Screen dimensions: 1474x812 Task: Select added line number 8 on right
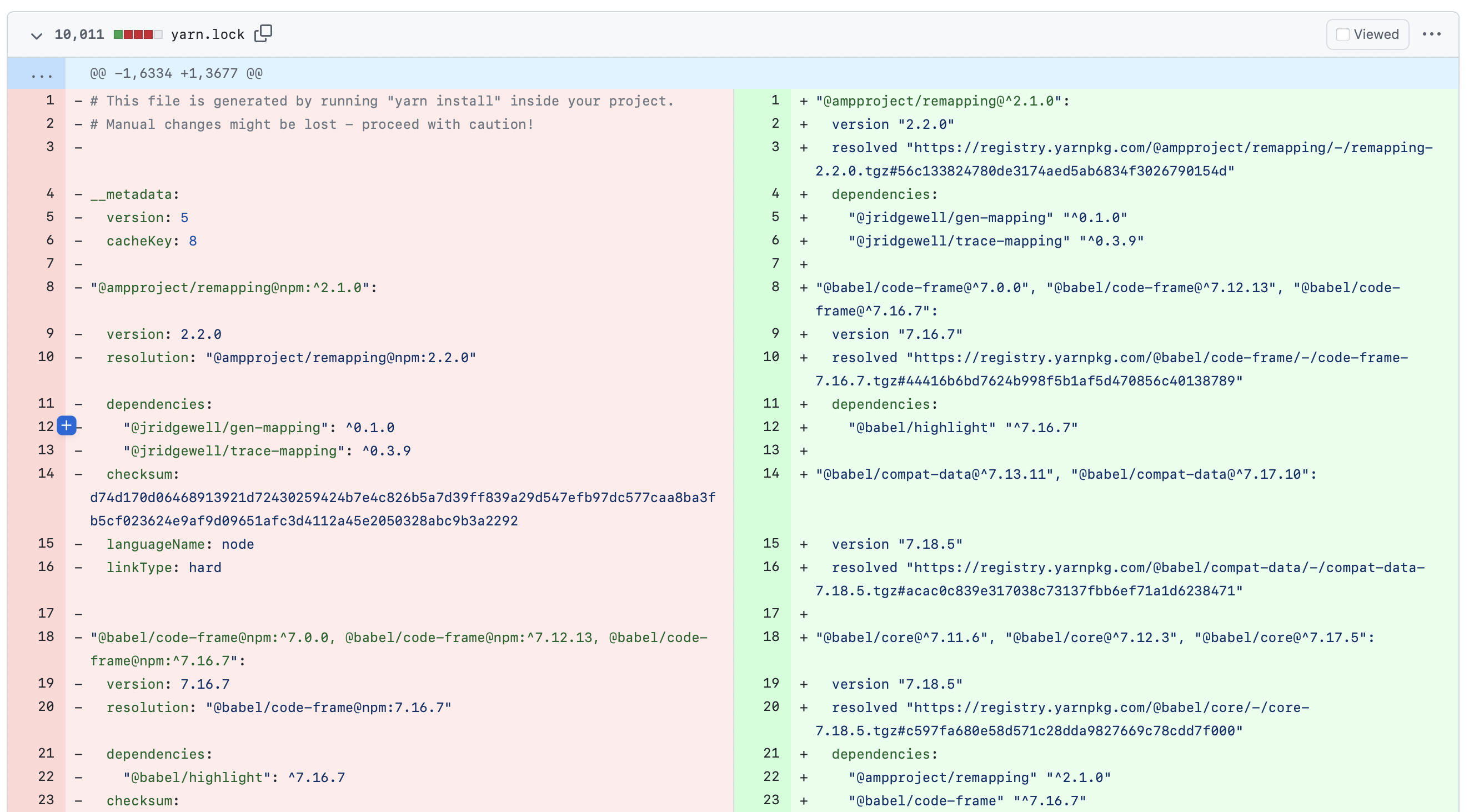coord(775,287)
